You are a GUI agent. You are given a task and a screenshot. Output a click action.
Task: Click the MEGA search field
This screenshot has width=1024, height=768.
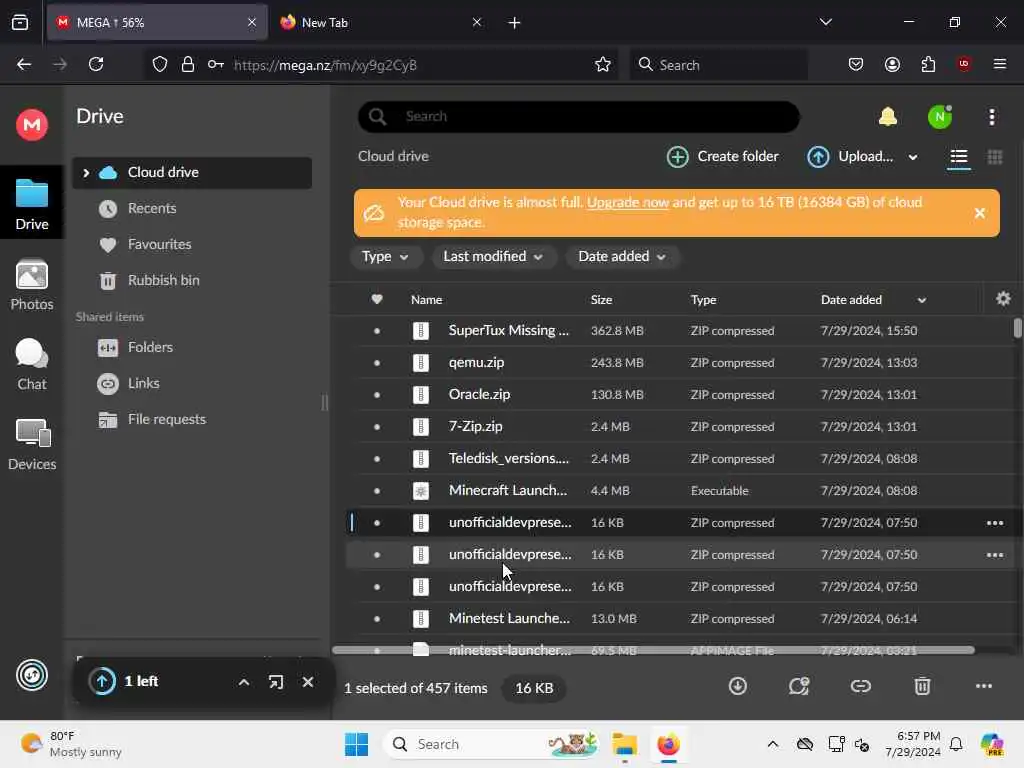click(x=579, y=116)
